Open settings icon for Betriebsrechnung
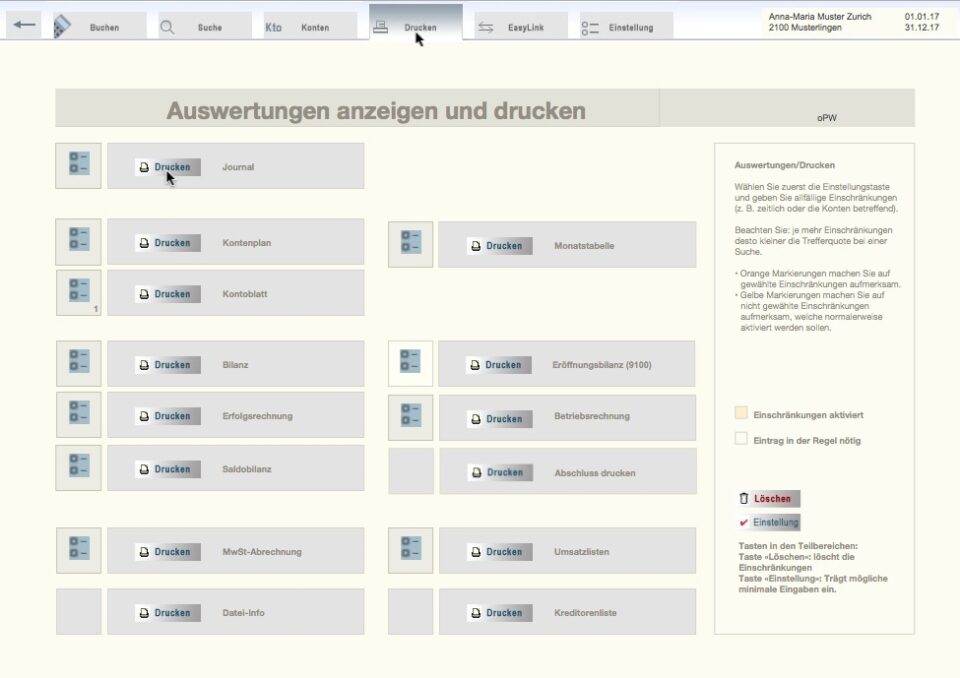Image resolution: width=960 pixels, height=678 pixels. pos(410,418)
